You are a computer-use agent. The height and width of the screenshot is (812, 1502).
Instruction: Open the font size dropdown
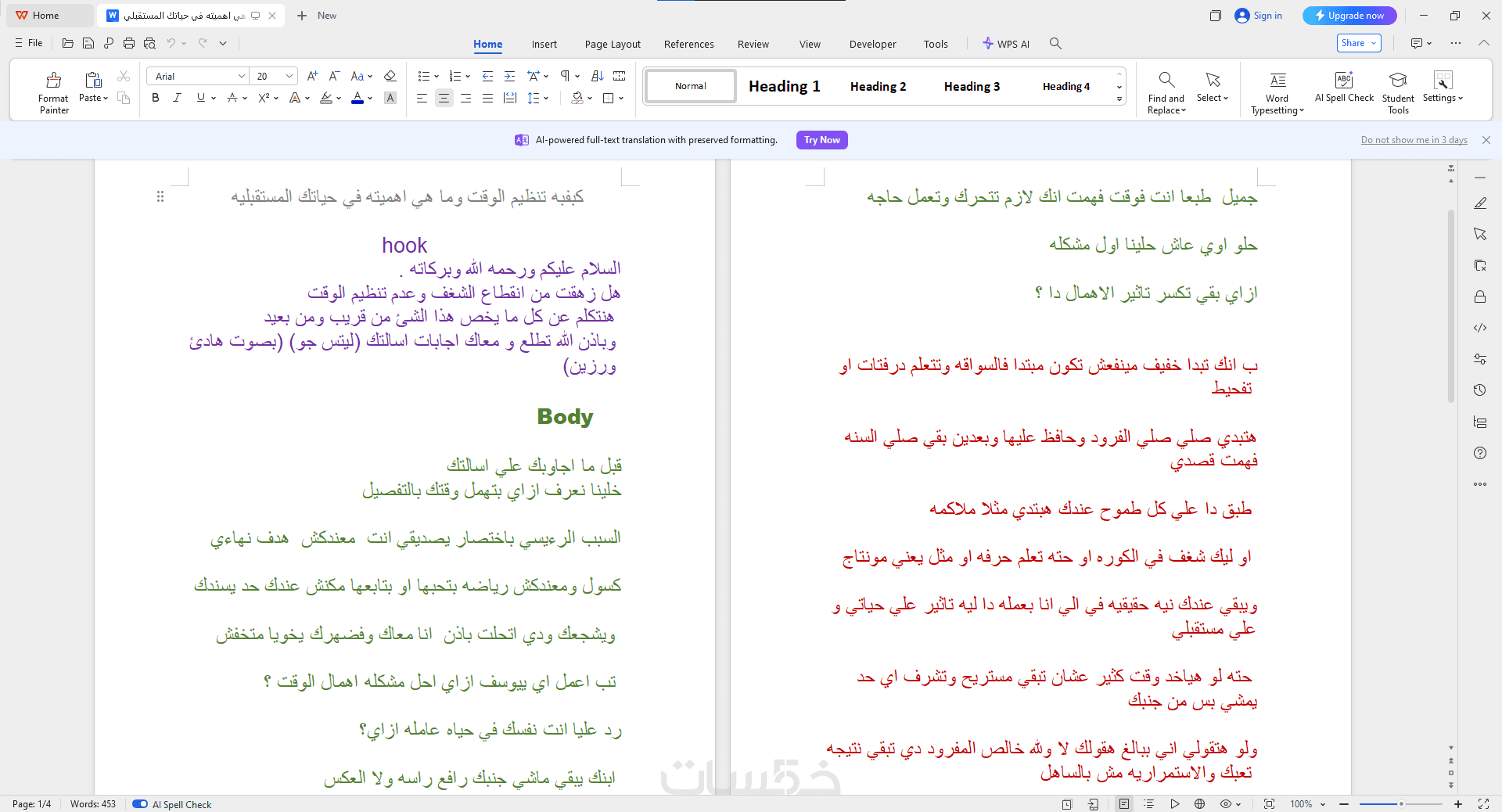pyautogui.click(x=289, y=76)
